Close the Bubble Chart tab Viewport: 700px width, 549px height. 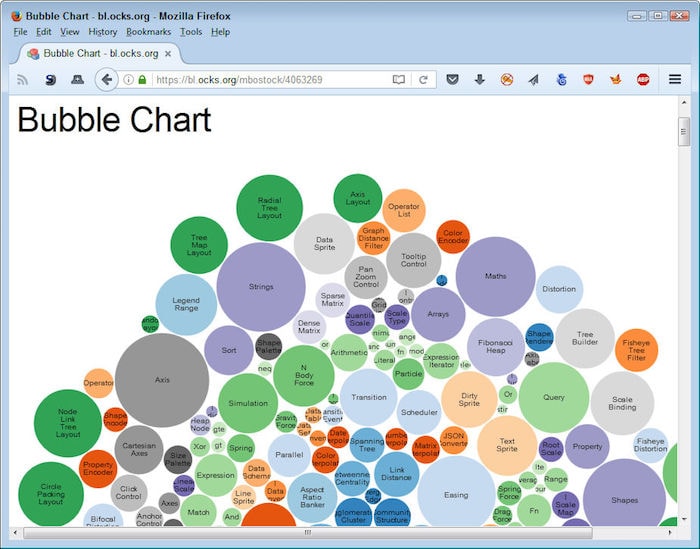click(168, 54)
